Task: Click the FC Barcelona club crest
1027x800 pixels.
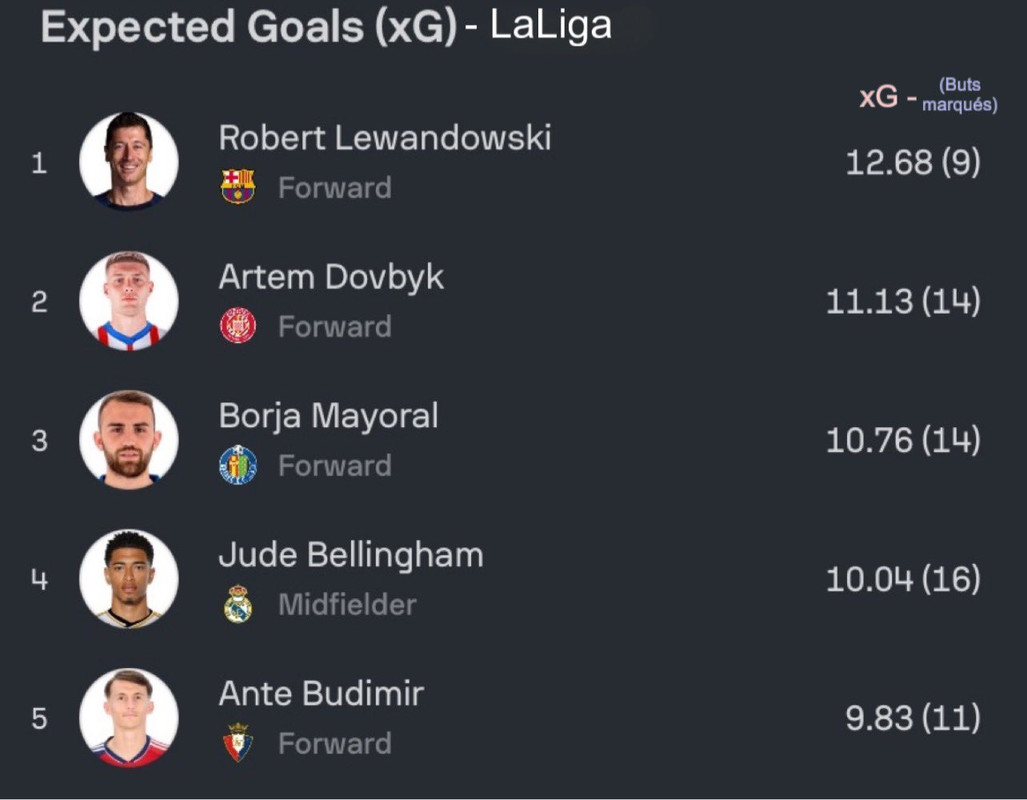Action: (x=238, y=187)
